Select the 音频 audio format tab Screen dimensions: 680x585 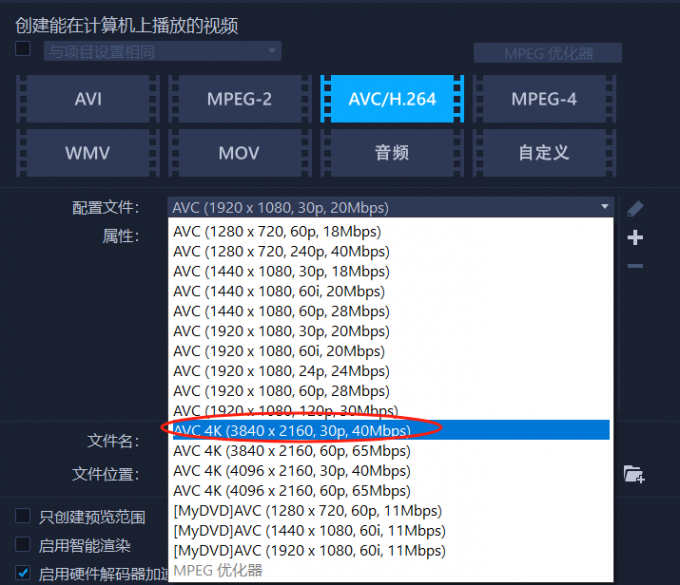392,153
